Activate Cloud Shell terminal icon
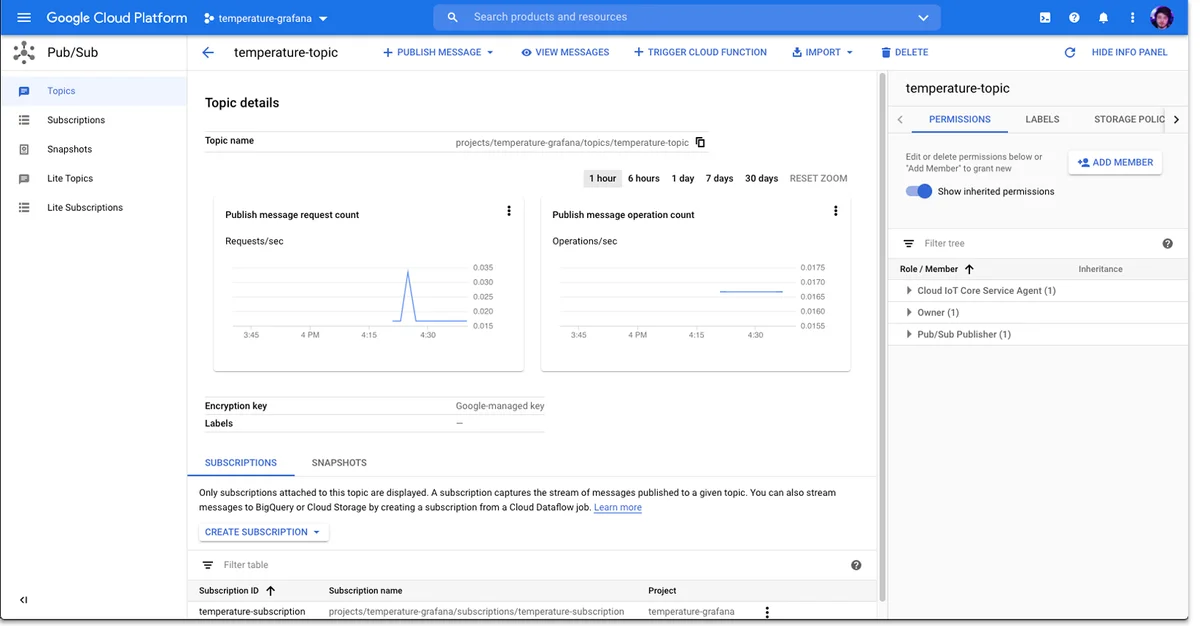 pos(1045,18)
